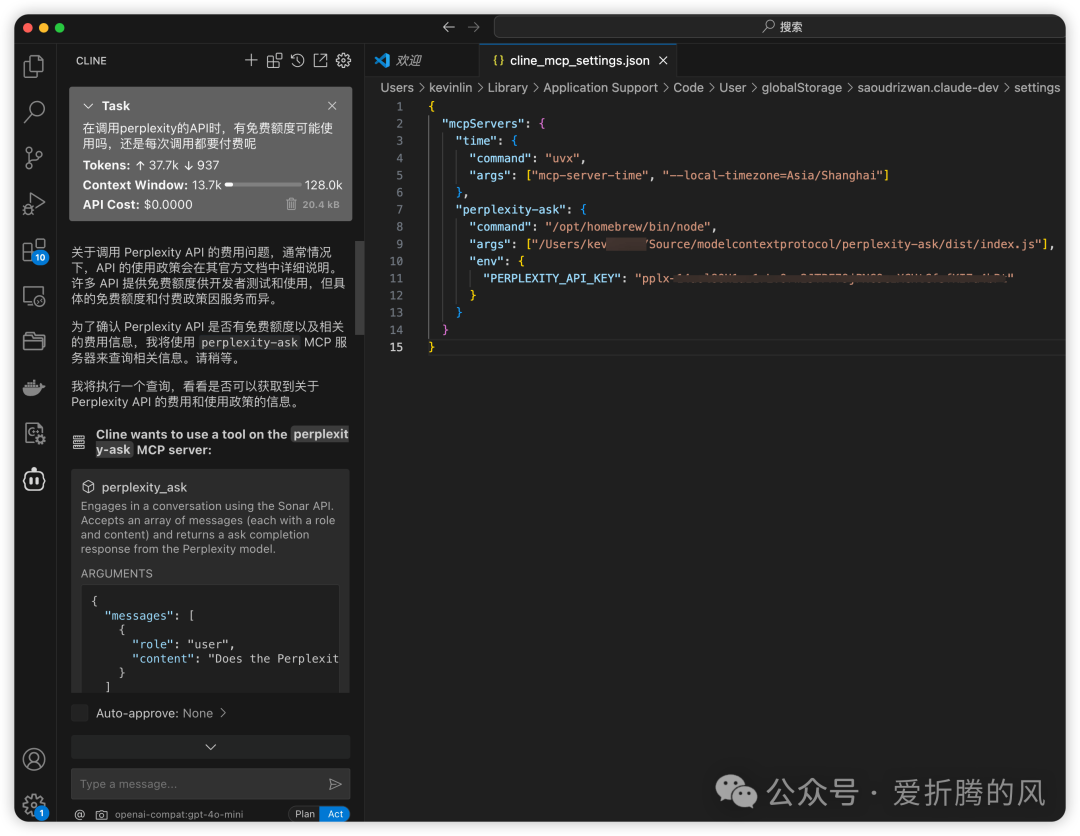Switch Cline to Plan mode
1080x836 pixels.
point(305,814)
